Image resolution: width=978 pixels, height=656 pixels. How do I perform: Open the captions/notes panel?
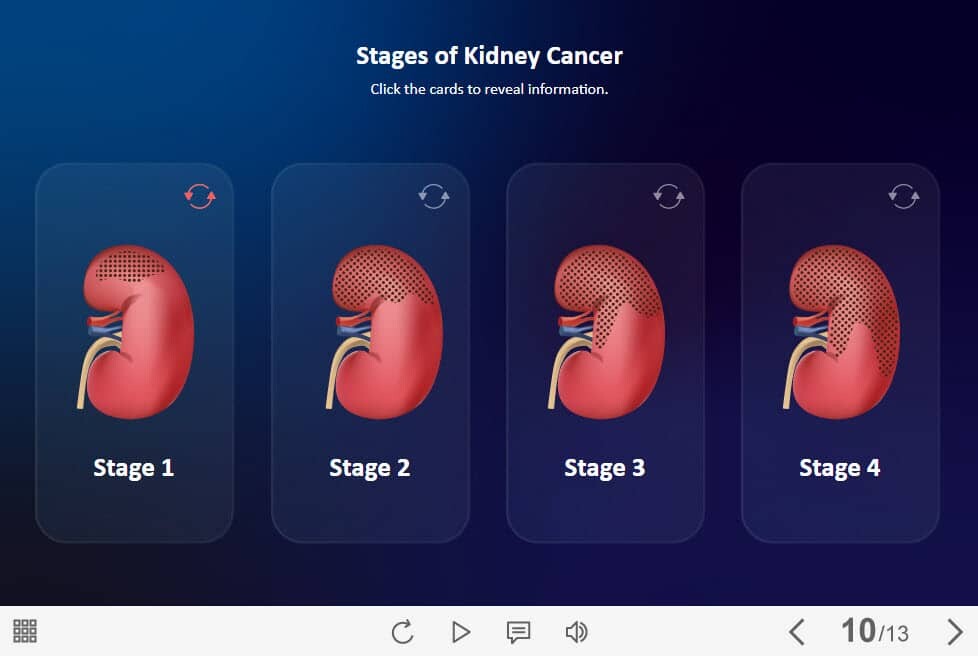tap(518, 632)
